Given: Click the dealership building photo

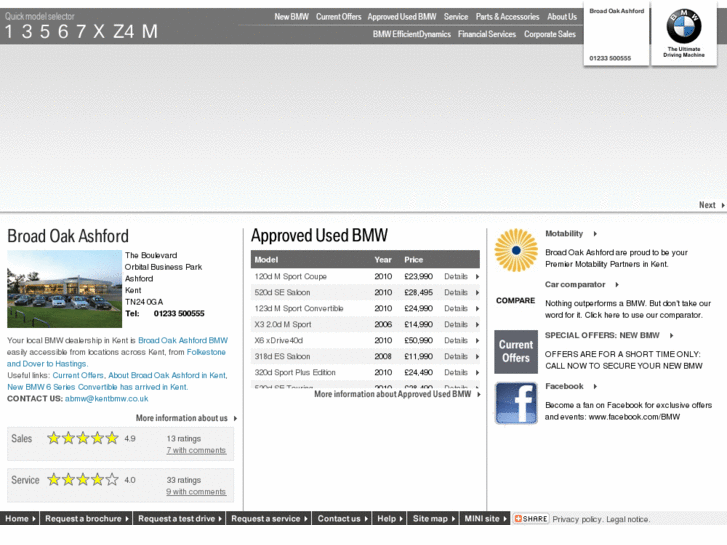Looking at the screenshot, I should pos(64,289).
